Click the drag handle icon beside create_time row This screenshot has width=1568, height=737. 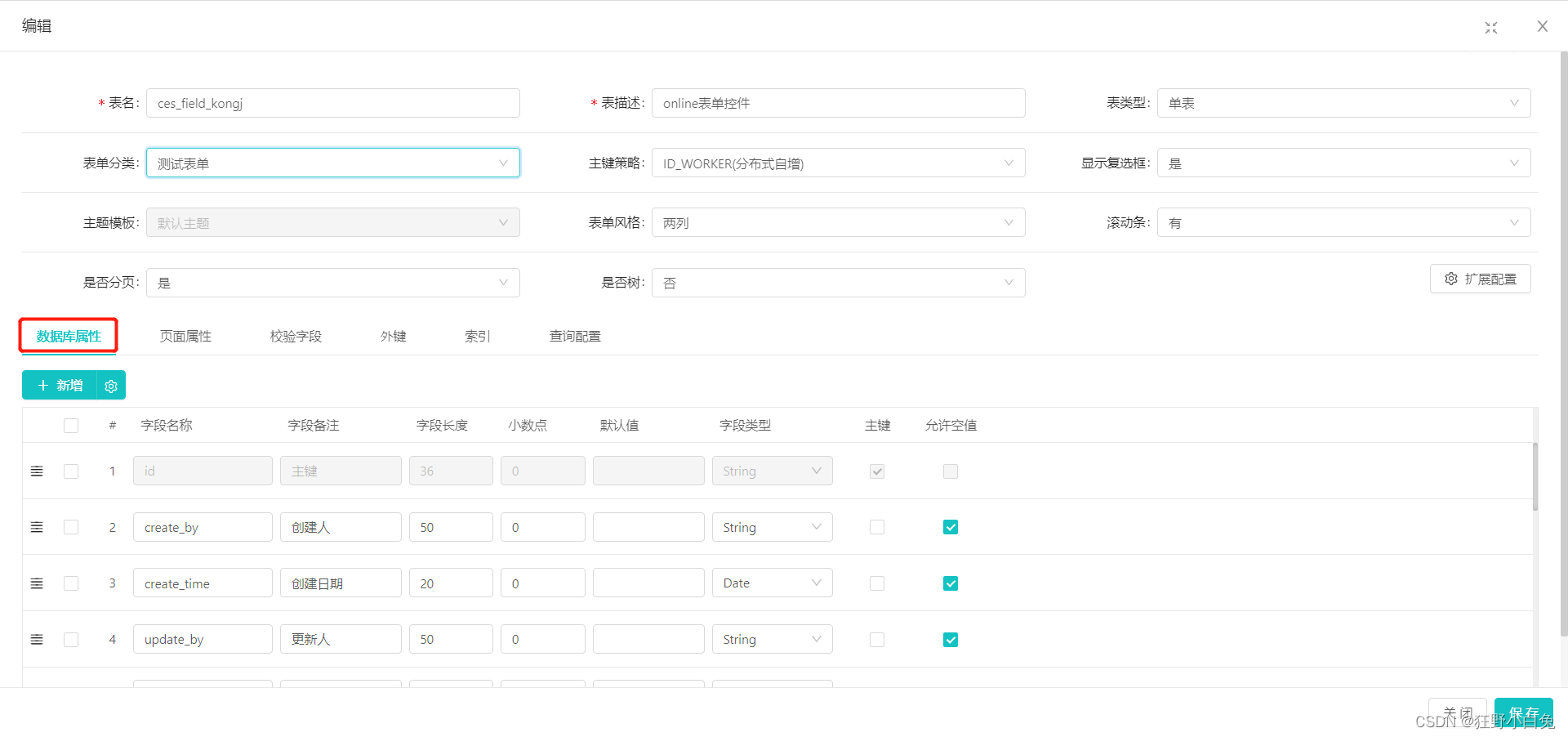click(37, 583)
